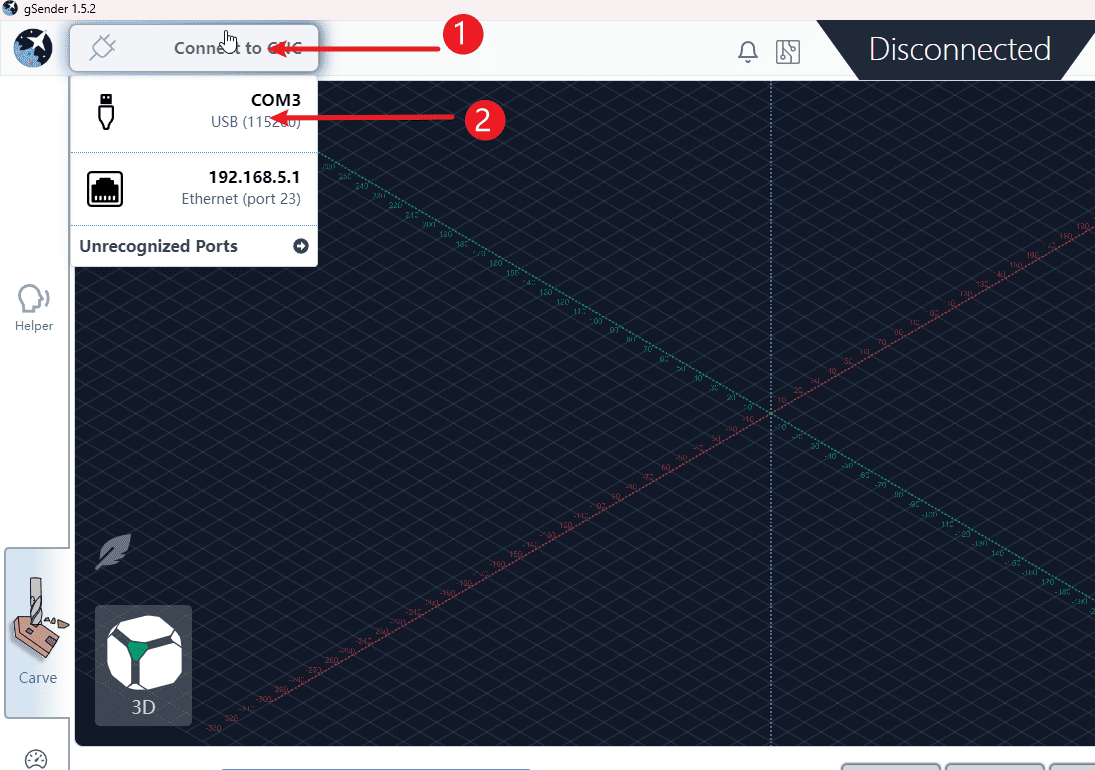Click the Disconnected status banner
1095x770 pixels.
click(958, 49)
